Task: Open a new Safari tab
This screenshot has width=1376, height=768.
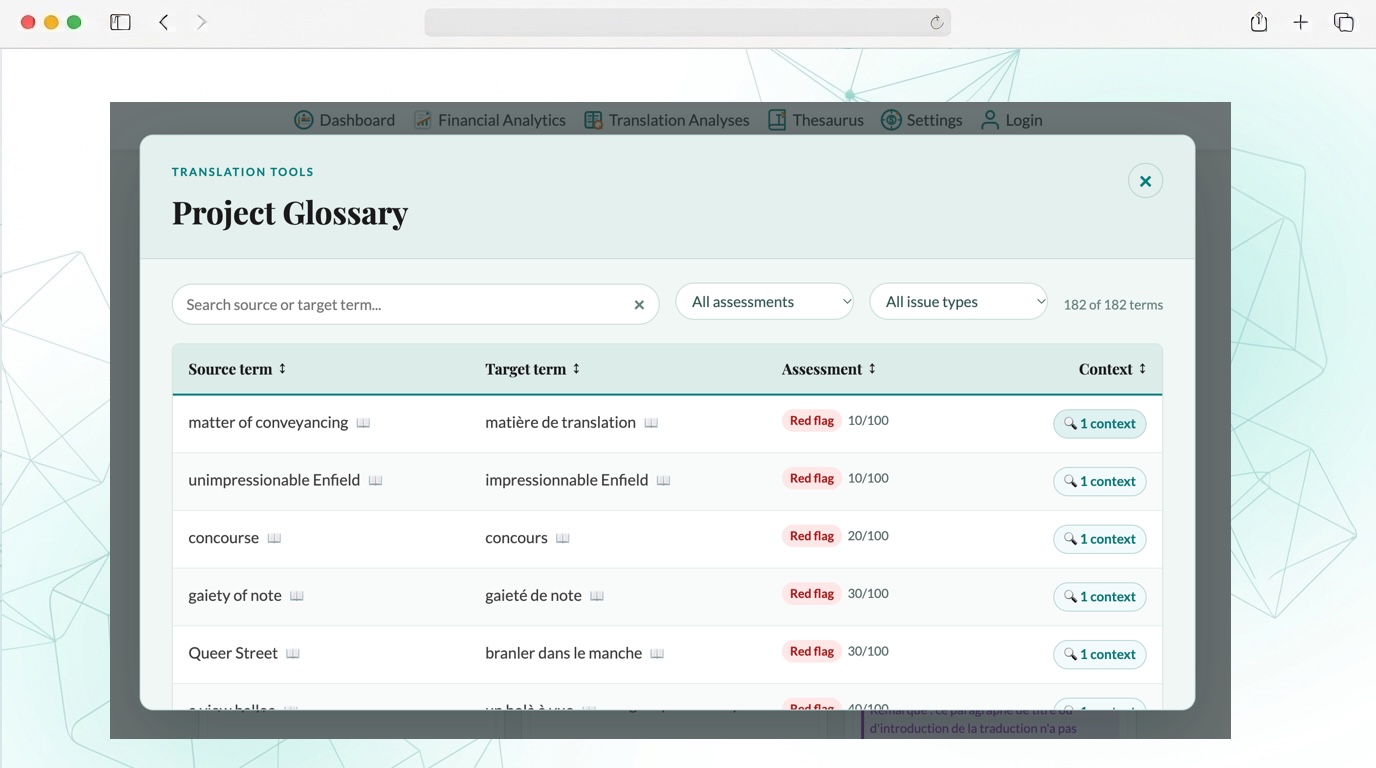Action: [1301, 22]
